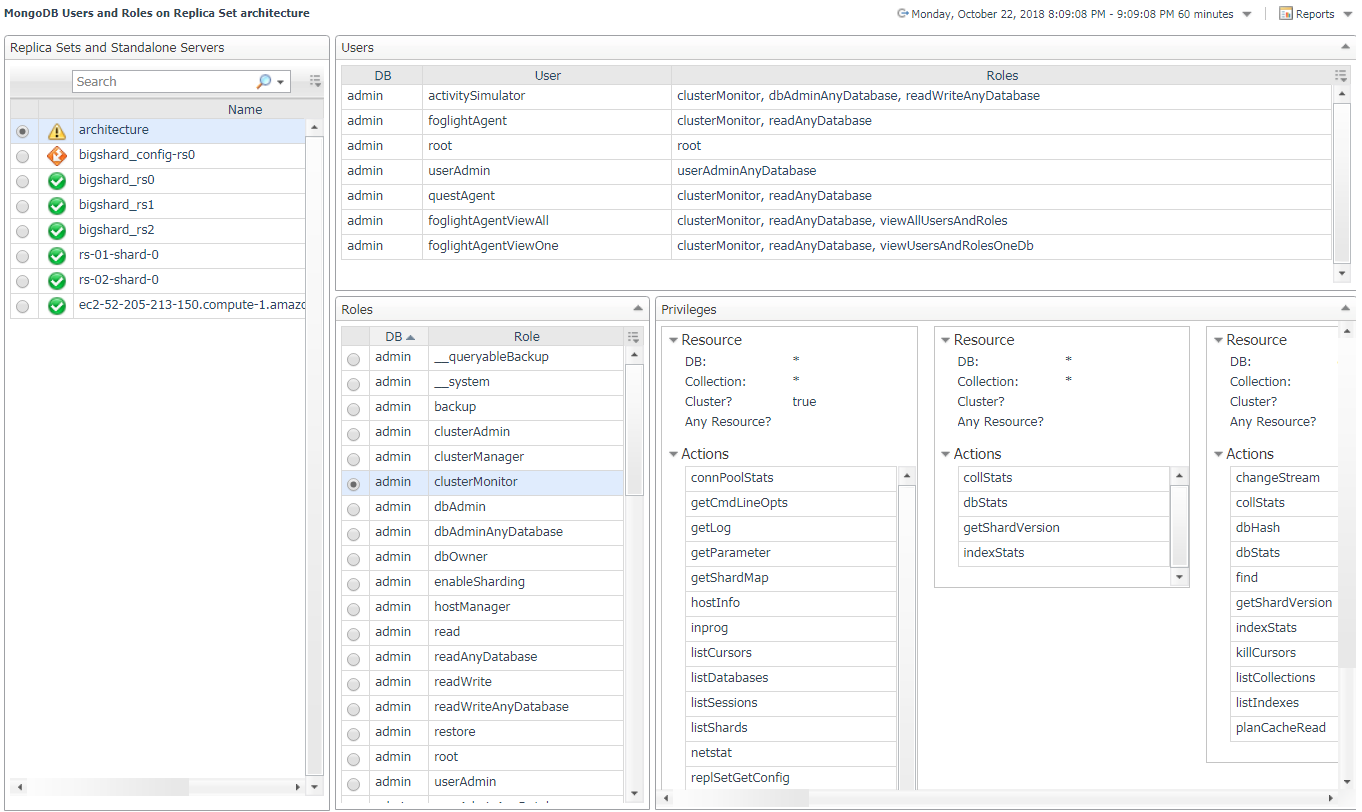Select the bigshard_rs1 radio button
The width and height of the screenshot is (1362, 812).
point(23,206)
